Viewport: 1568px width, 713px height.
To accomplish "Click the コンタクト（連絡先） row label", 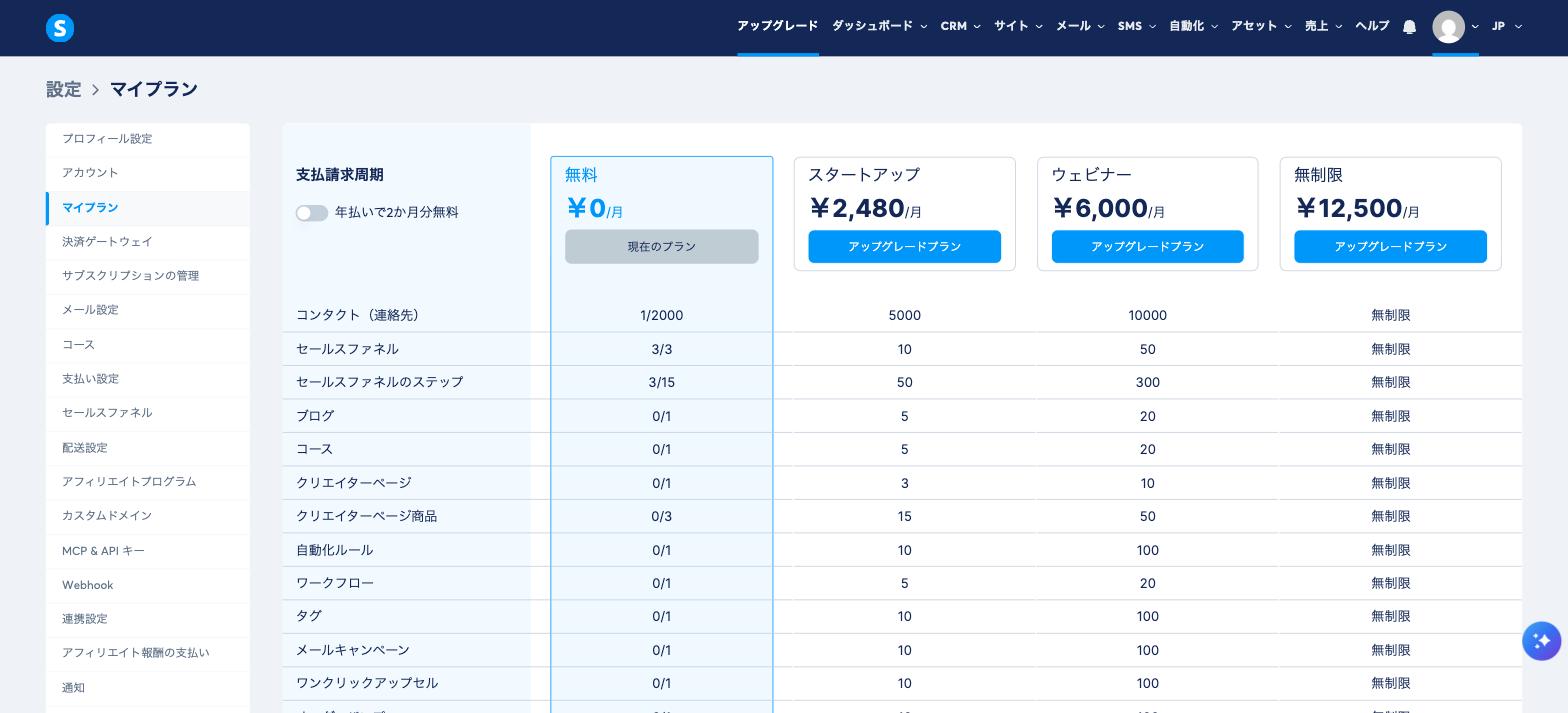I will pyautogui.click(x=361, y=316).
